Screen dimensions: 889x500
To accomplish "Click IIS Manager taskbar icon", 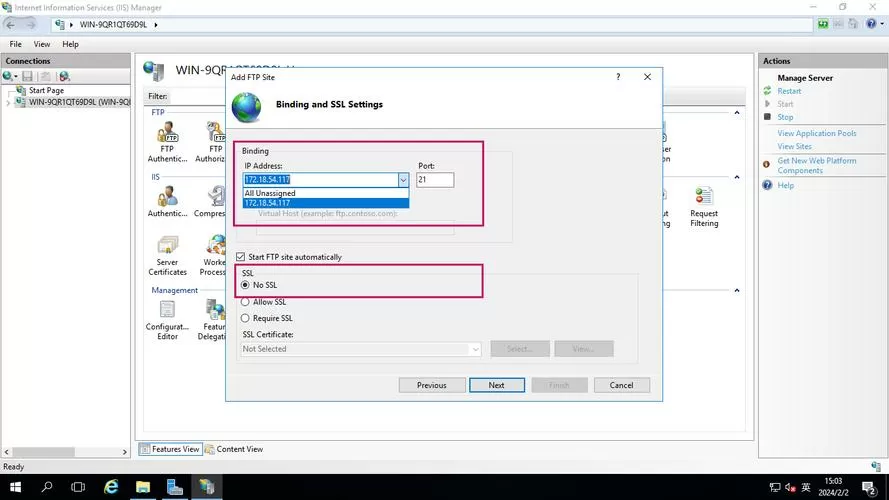I will [207, 487].
